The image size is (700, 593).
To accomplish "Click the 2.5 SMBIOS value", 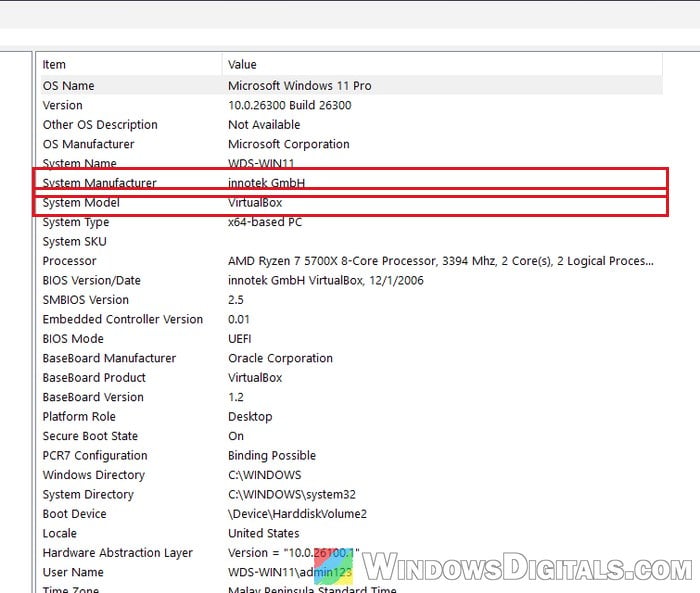I will (236, 300).
